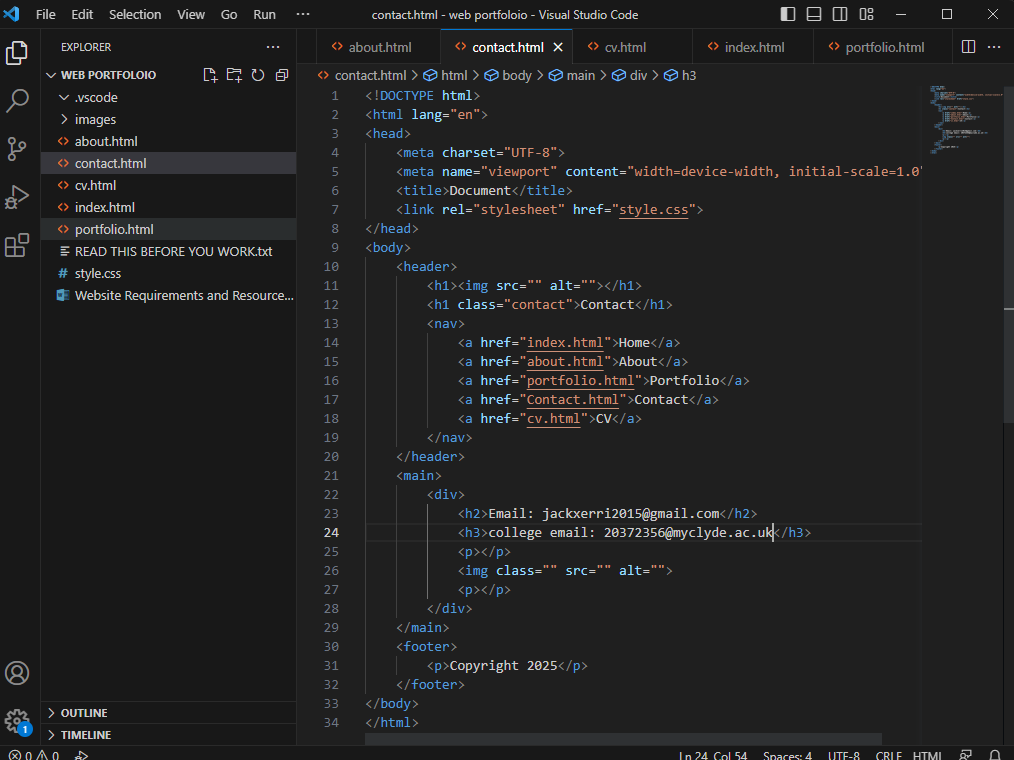
Task: Open Source Control in the Activity Bar
Action: [x=17, y=149]
